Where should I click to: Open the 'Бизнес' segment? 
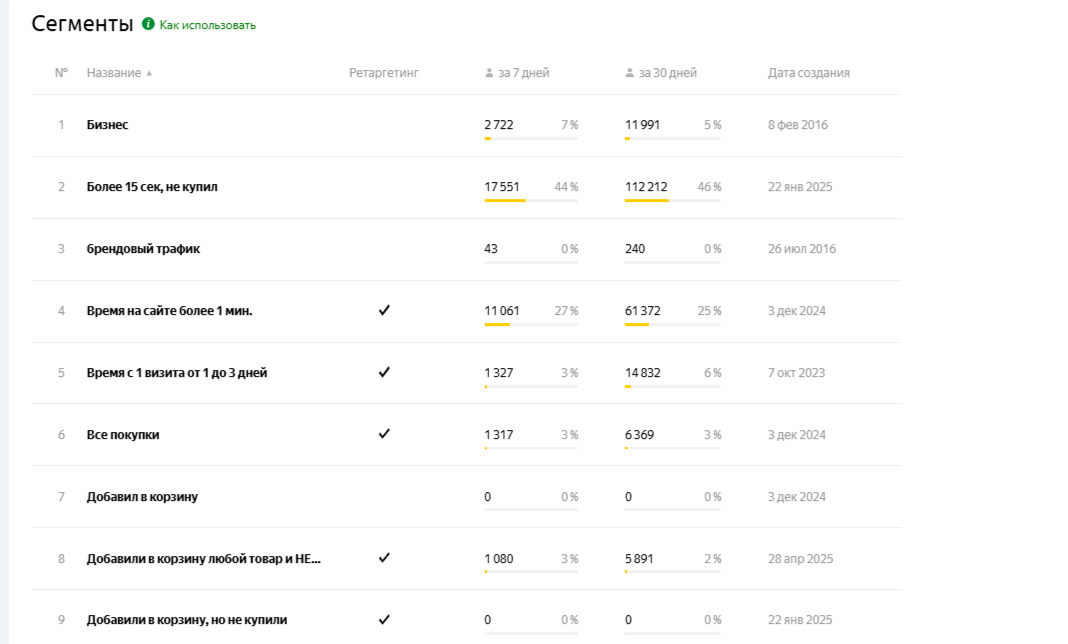click(107, 125)
